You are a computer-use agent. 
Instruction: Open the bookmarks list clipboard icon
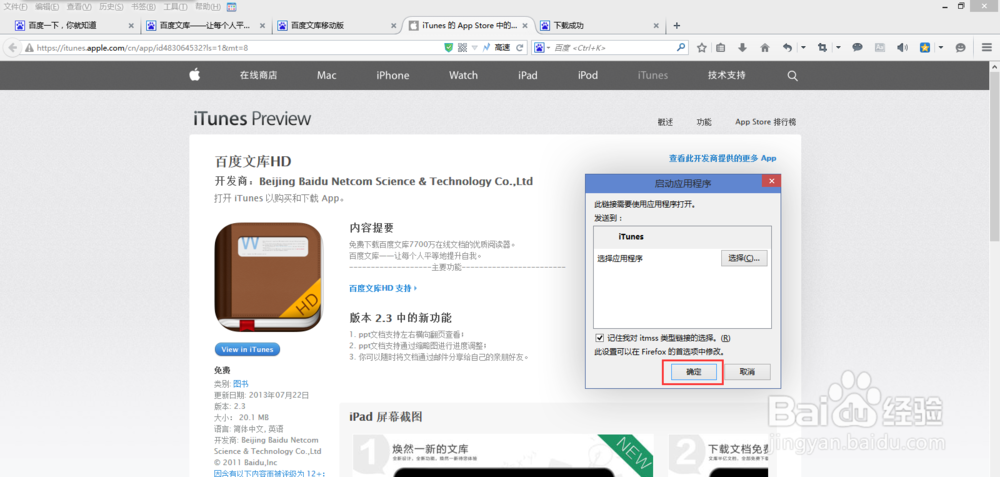[721, 48]
